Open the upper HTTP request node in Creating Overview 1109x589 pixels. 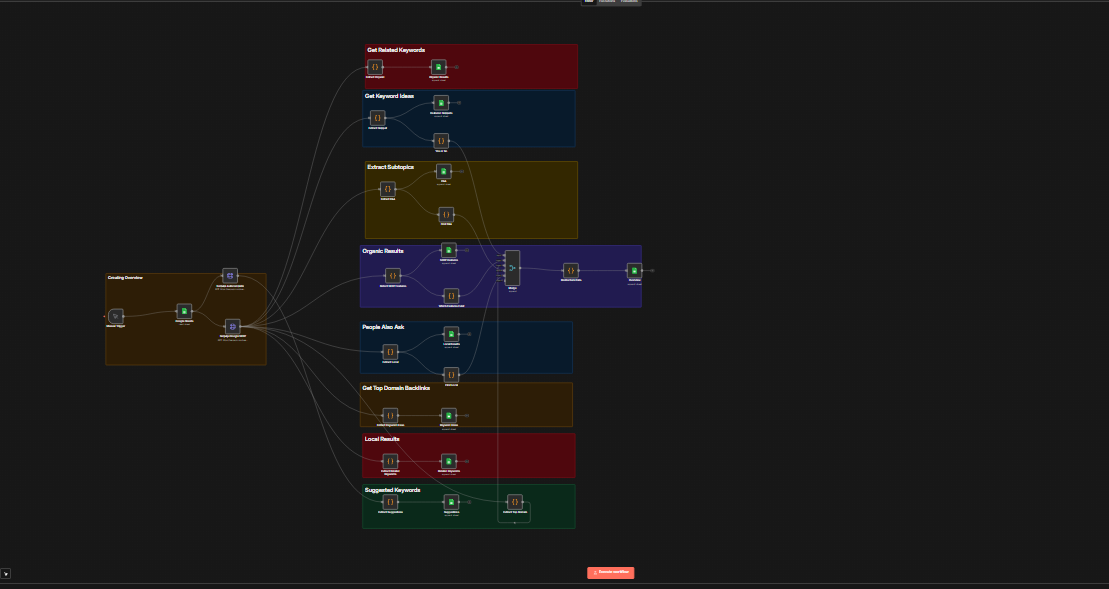[x=230, y=276]
